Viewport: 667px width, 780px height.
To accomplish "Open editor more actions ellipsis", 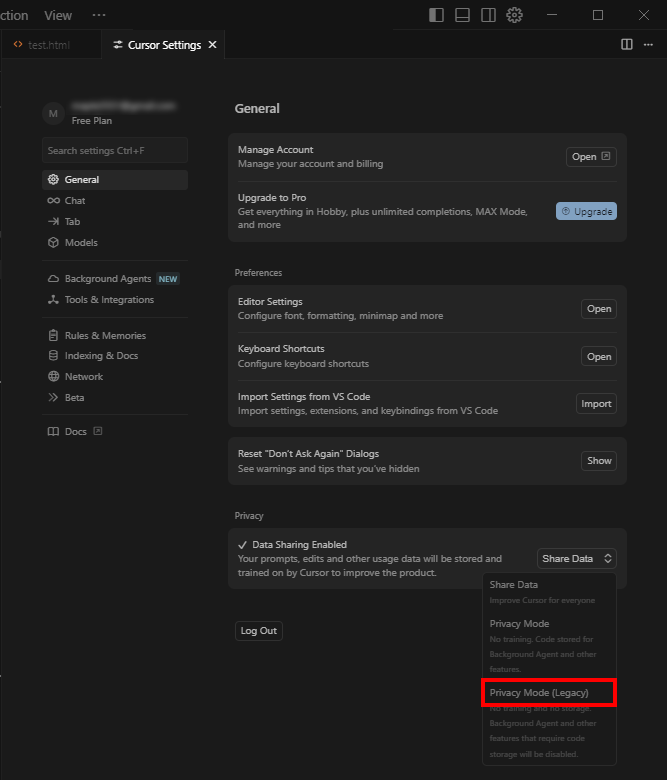I will point(648,45).
